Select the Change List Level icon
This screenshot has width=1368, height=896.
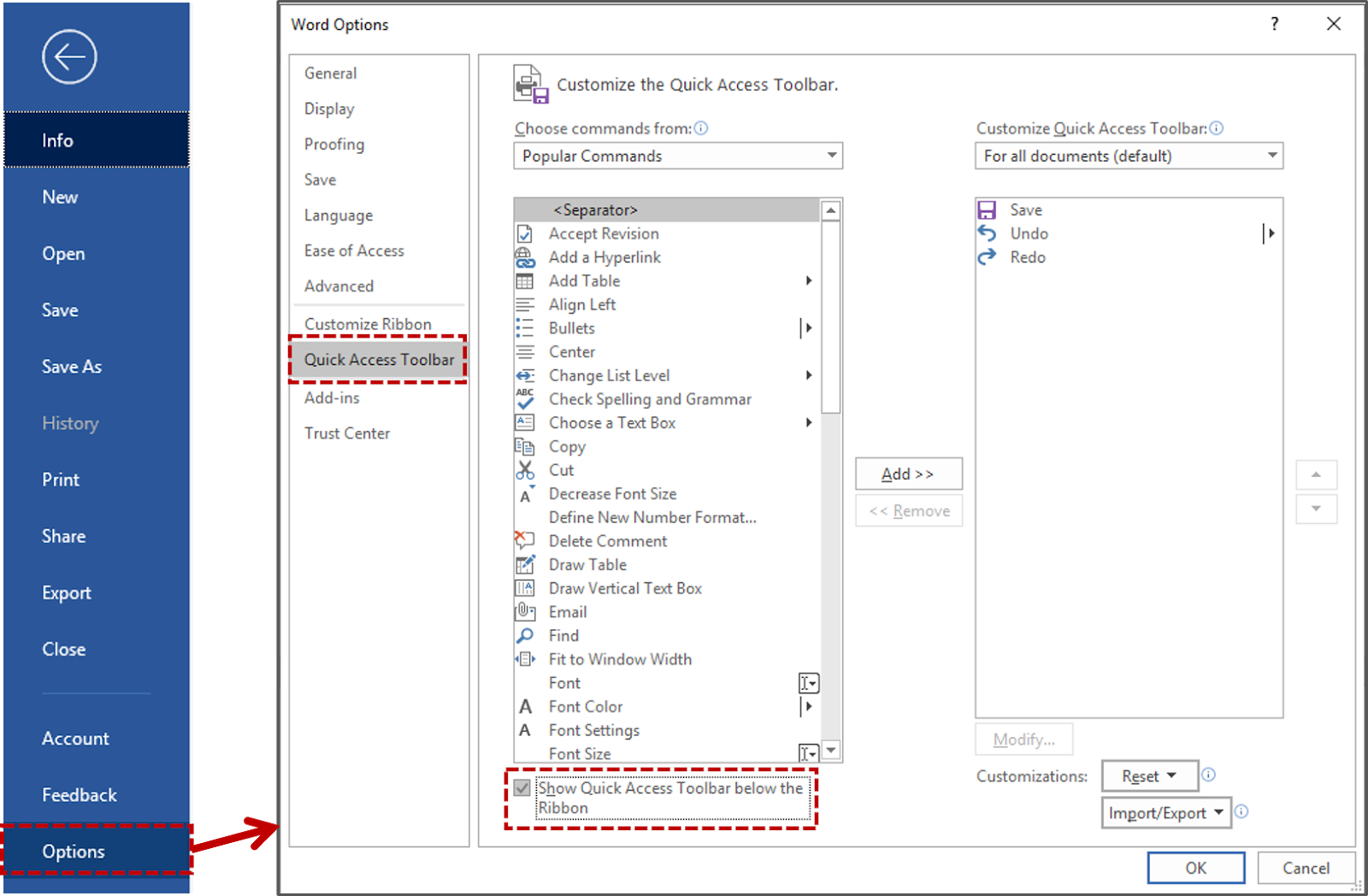pyautogui.click(x=525, y=375)
